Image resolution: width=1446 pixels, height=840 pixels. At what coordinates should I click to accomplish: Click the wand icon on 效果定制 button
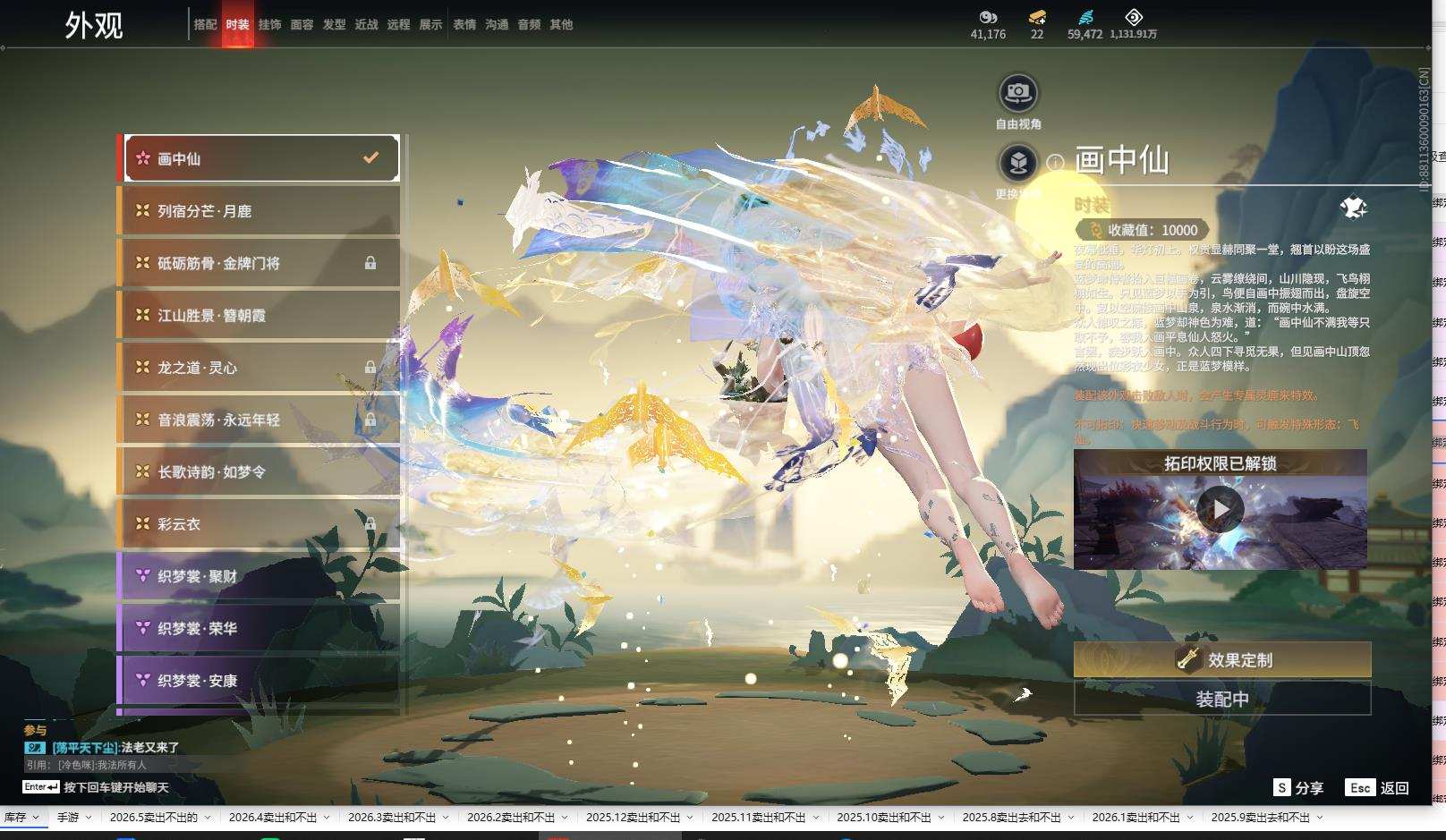(1188, 659)
